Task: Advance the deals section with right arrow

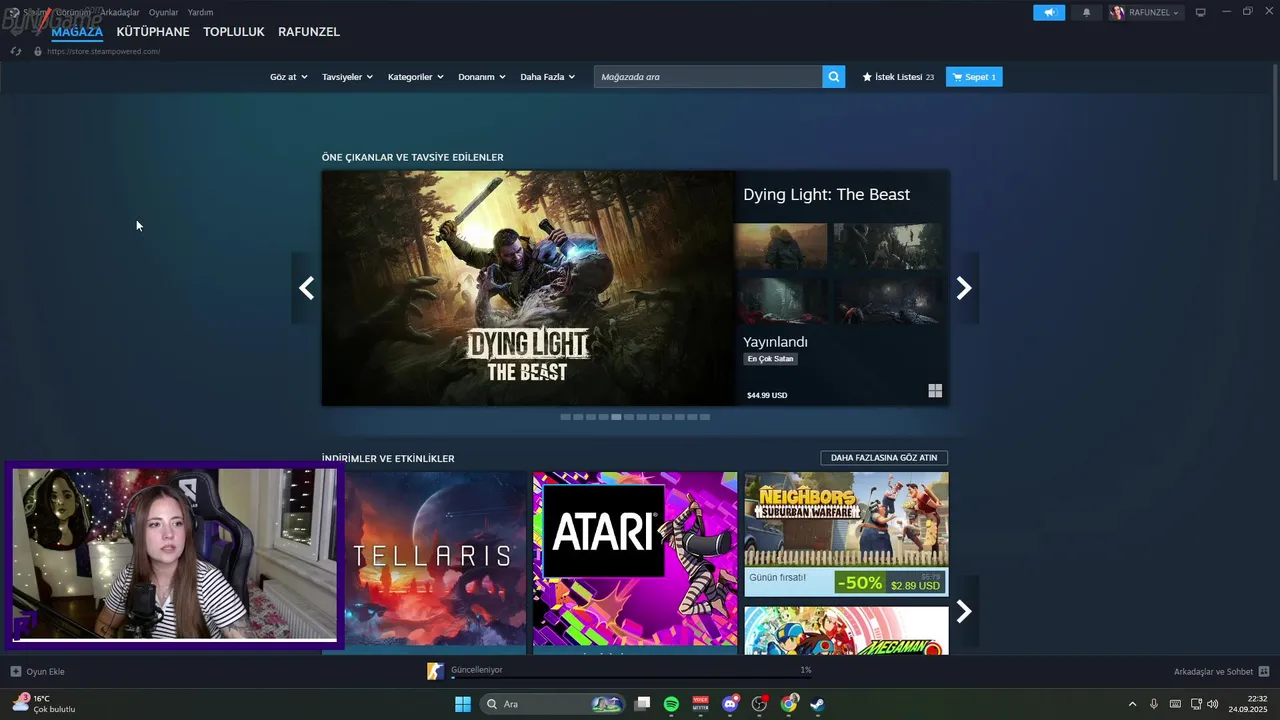Action: pos(964,611)
